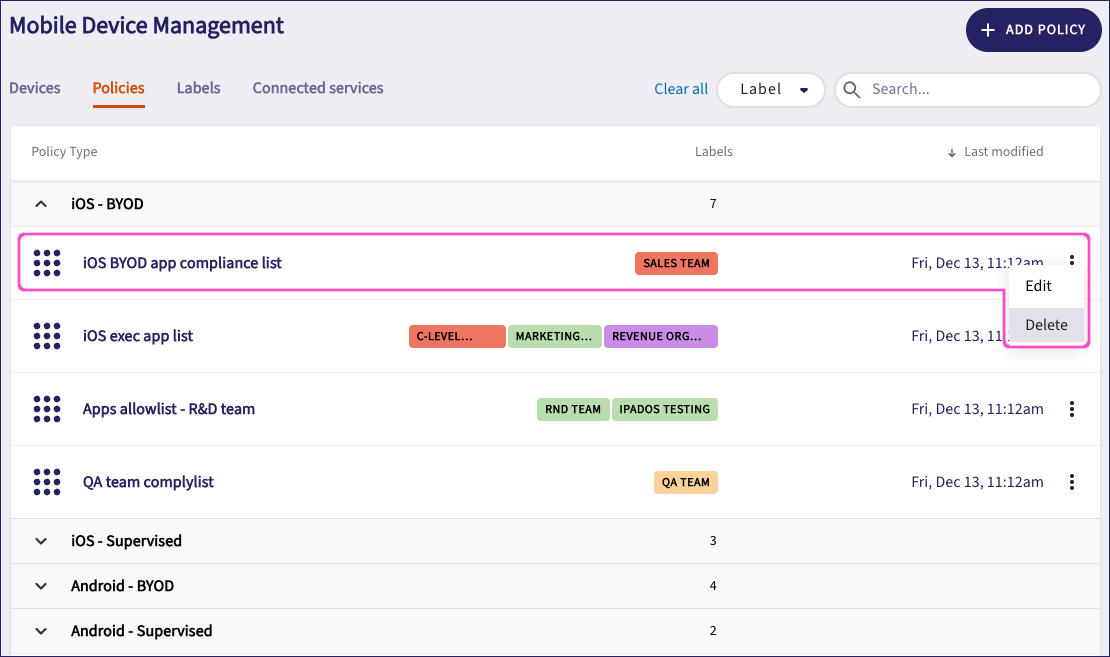
Task: Expand the iOS - Supervised group
Action: point(41,541)
